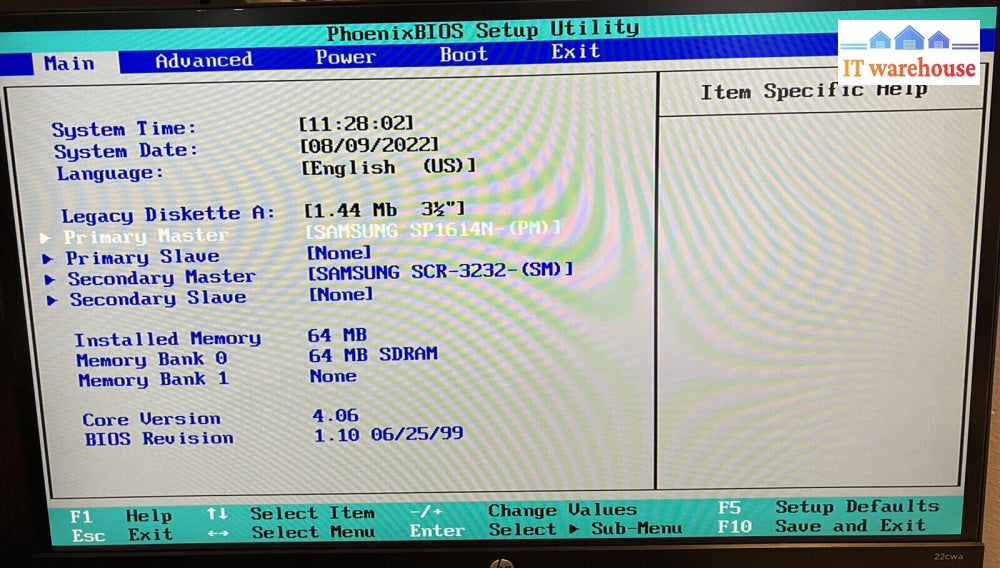
Task: Open the Boot menu tab
Action: [463, 55]
